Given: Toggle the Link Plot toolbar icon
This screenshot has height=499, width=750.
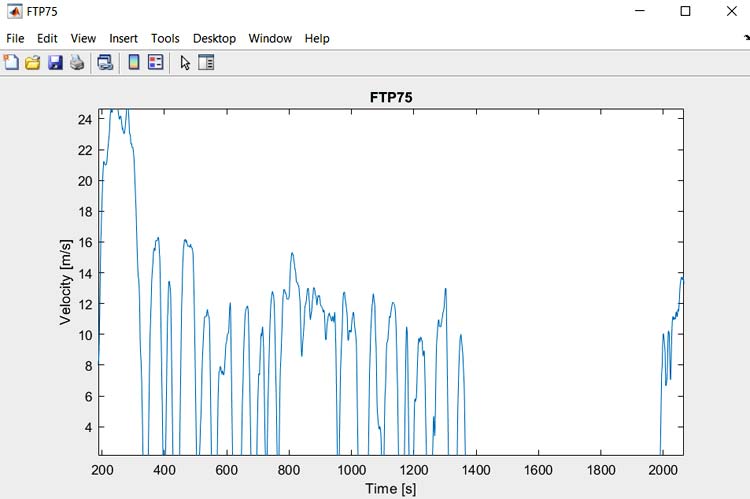Looking at the screenshot, I should tap(105, 62).
